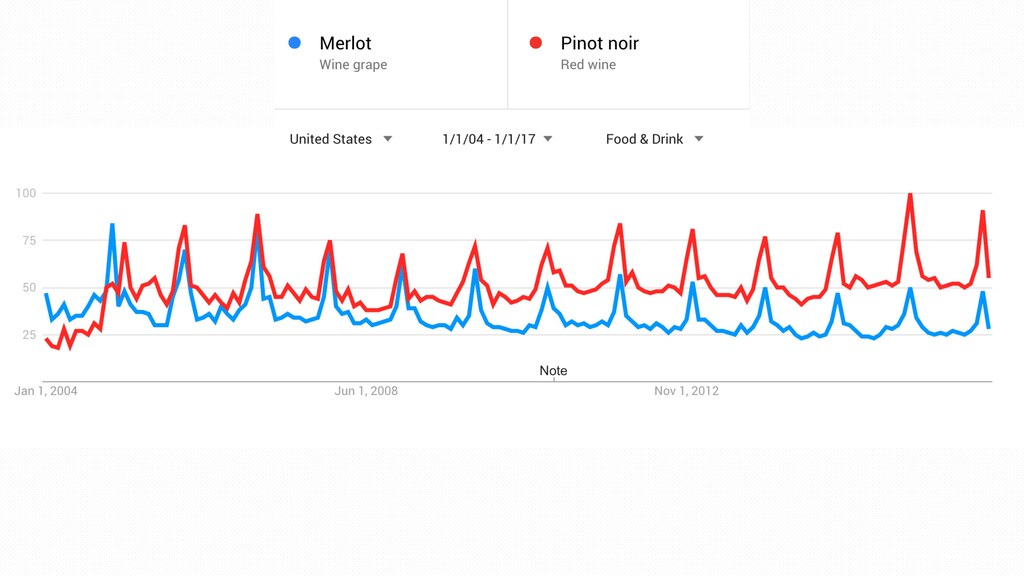The width and height of the screenshot is (1024, 576).
Task: Open the Food & Drink category dropdown
Action: 654,139
